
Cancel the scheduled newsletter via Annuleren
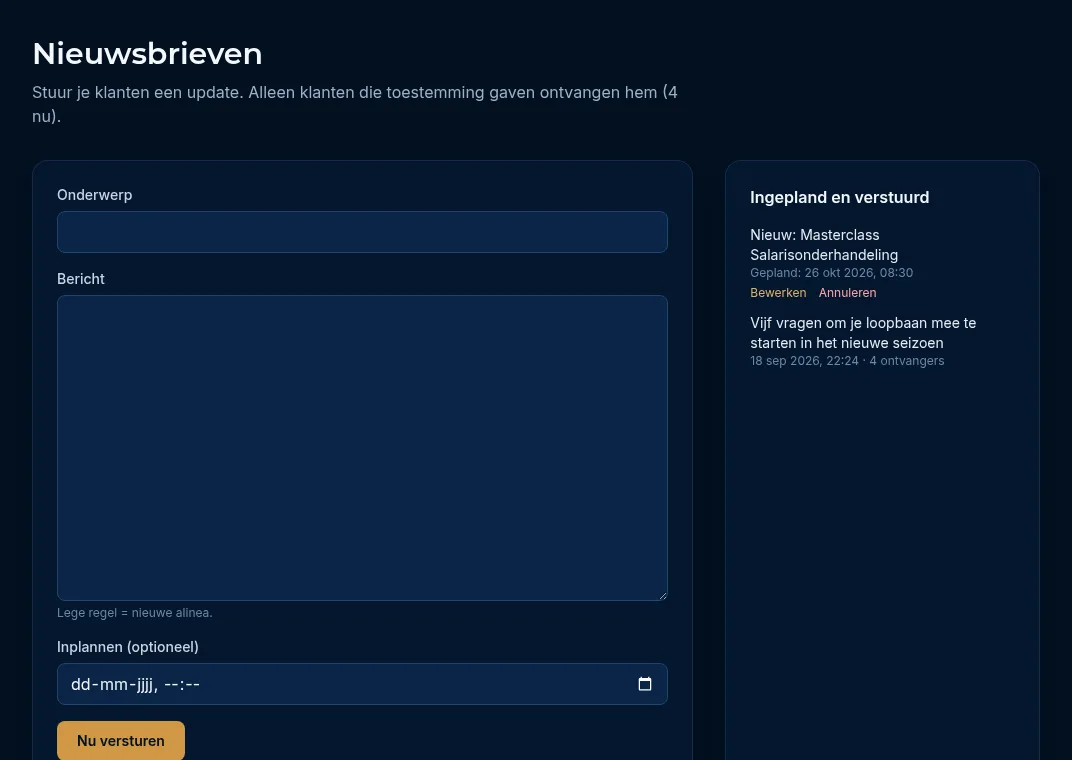point(847,293)
